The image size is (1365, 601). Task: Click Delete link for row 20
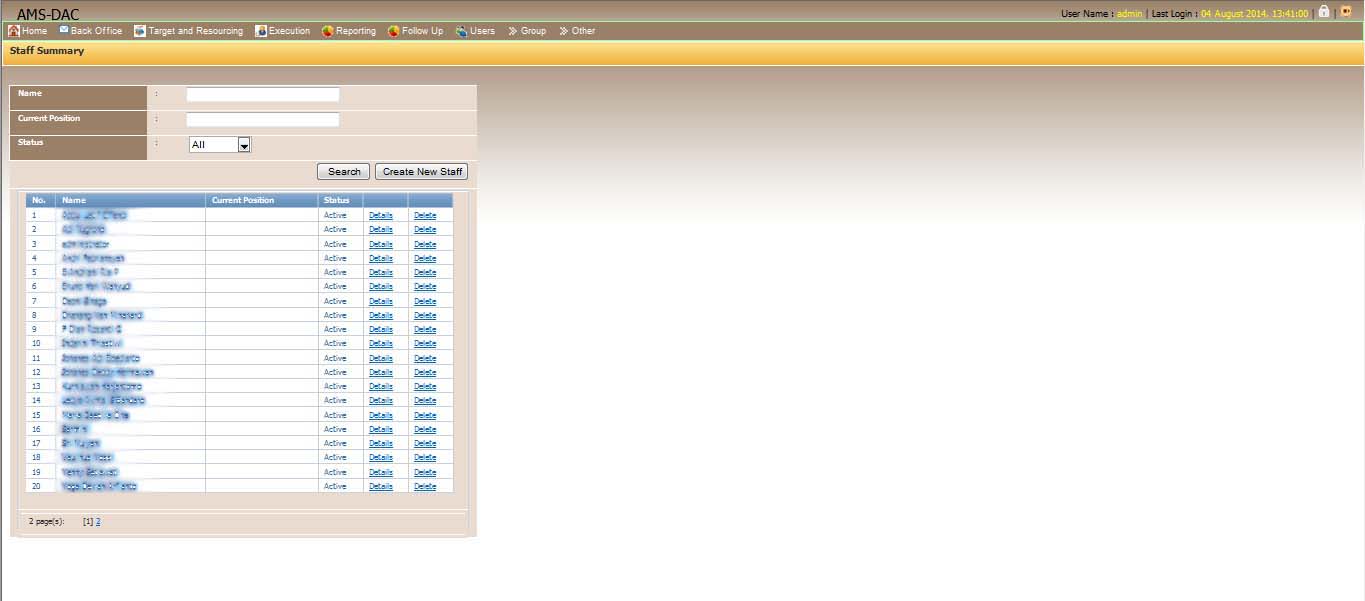tap(425, 486)
